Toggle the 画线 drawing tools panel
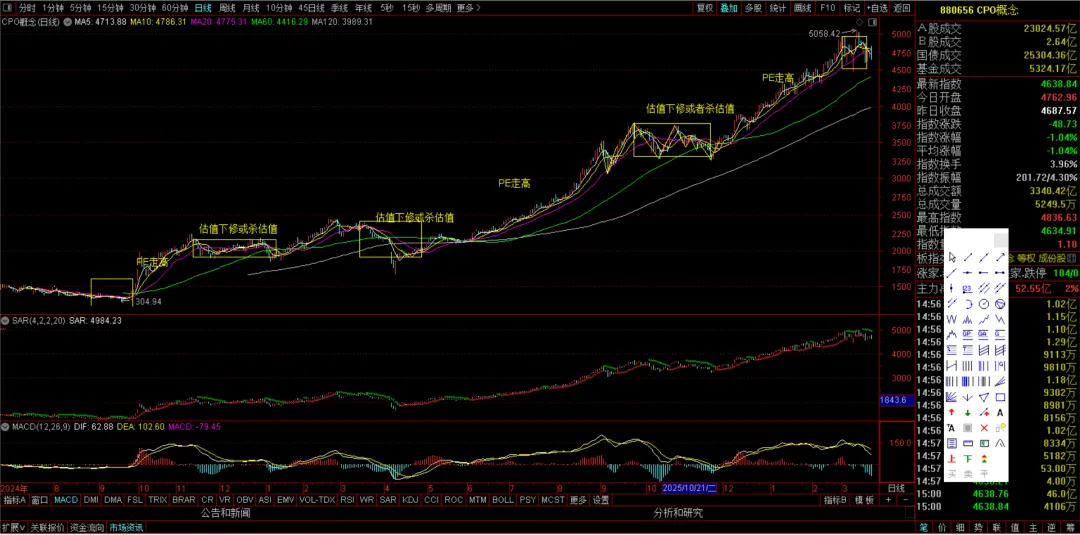This screenshot has height=535, width=1080. click(x=802, y=8)
